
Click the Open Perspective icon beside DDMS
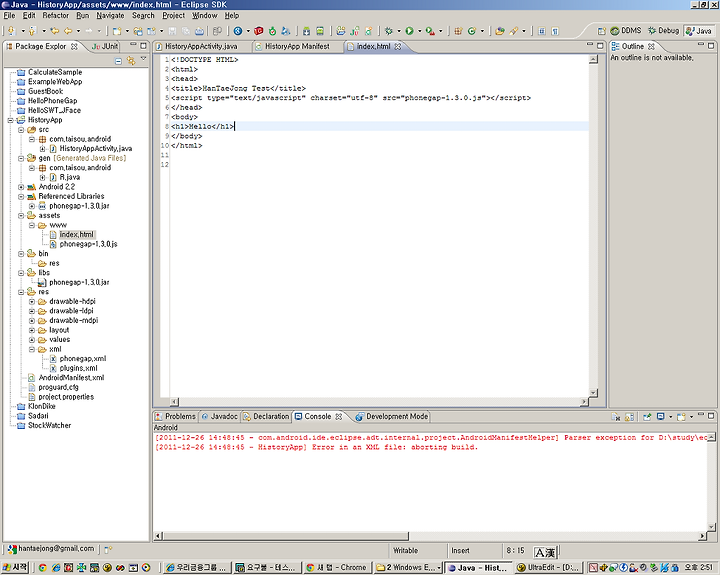pyautogui.click(x=601, y=31)
